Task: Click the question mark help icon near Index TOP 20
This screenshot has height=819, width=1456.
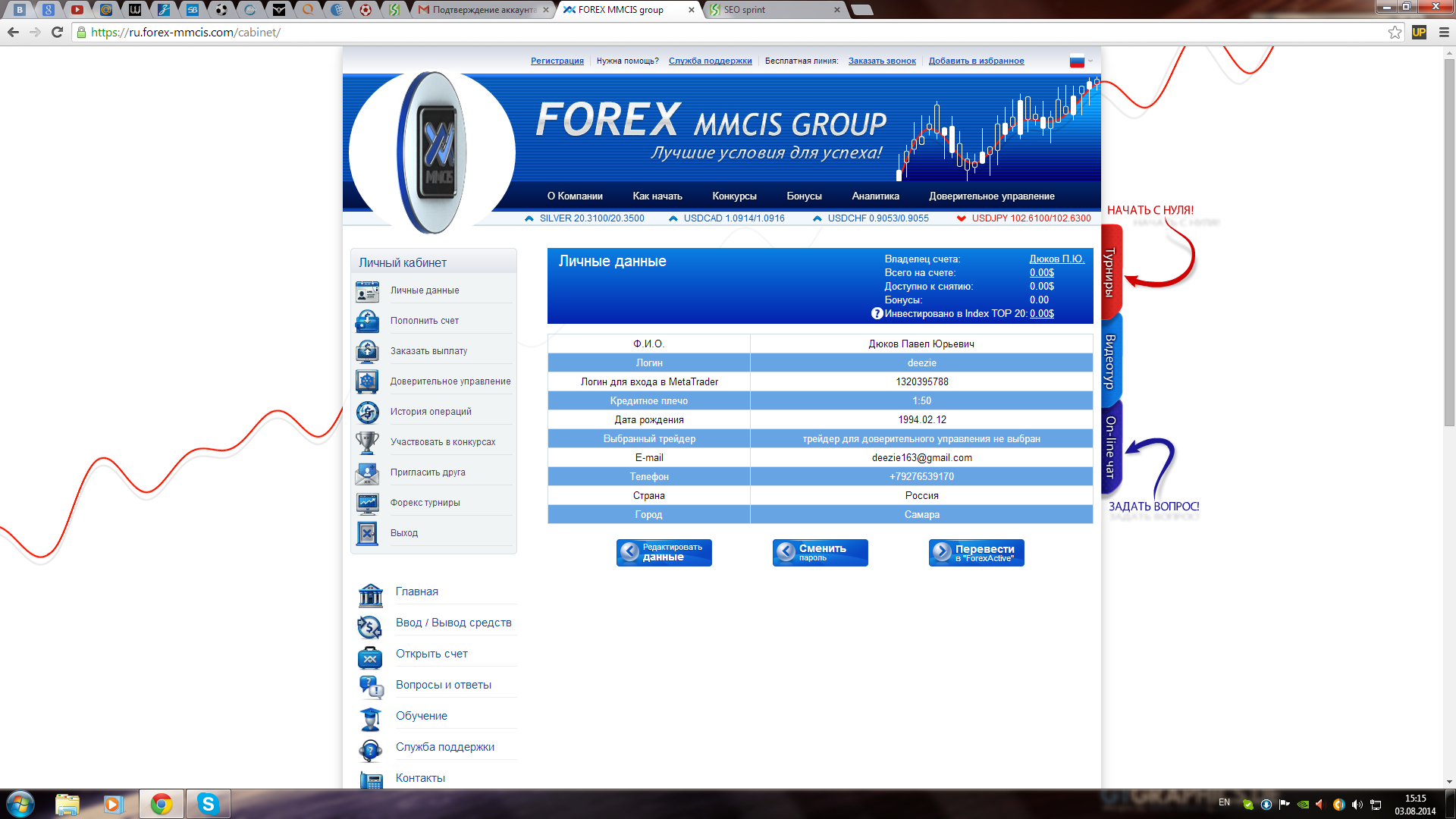Action: (x=877, y=313)
